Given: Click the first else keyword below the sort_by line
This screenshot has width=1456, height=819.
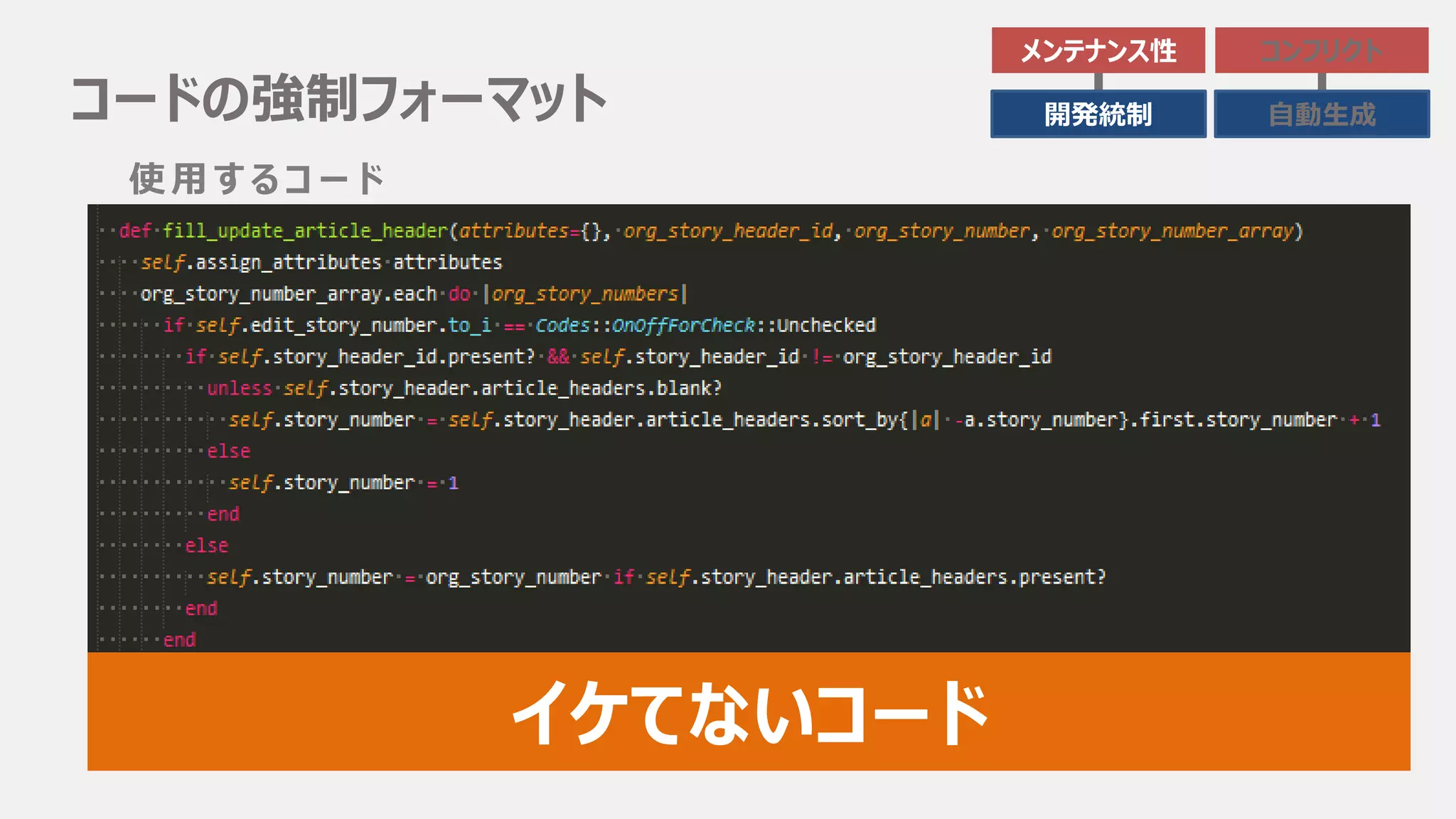Looking at the screenshot, I should tap(229, 451).
